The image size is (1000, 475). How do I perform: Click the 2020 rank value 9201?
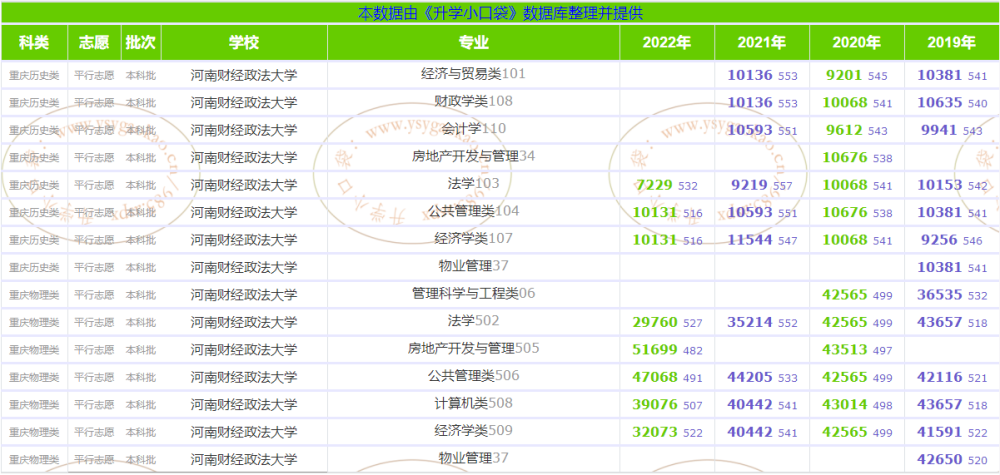[844, 75]
